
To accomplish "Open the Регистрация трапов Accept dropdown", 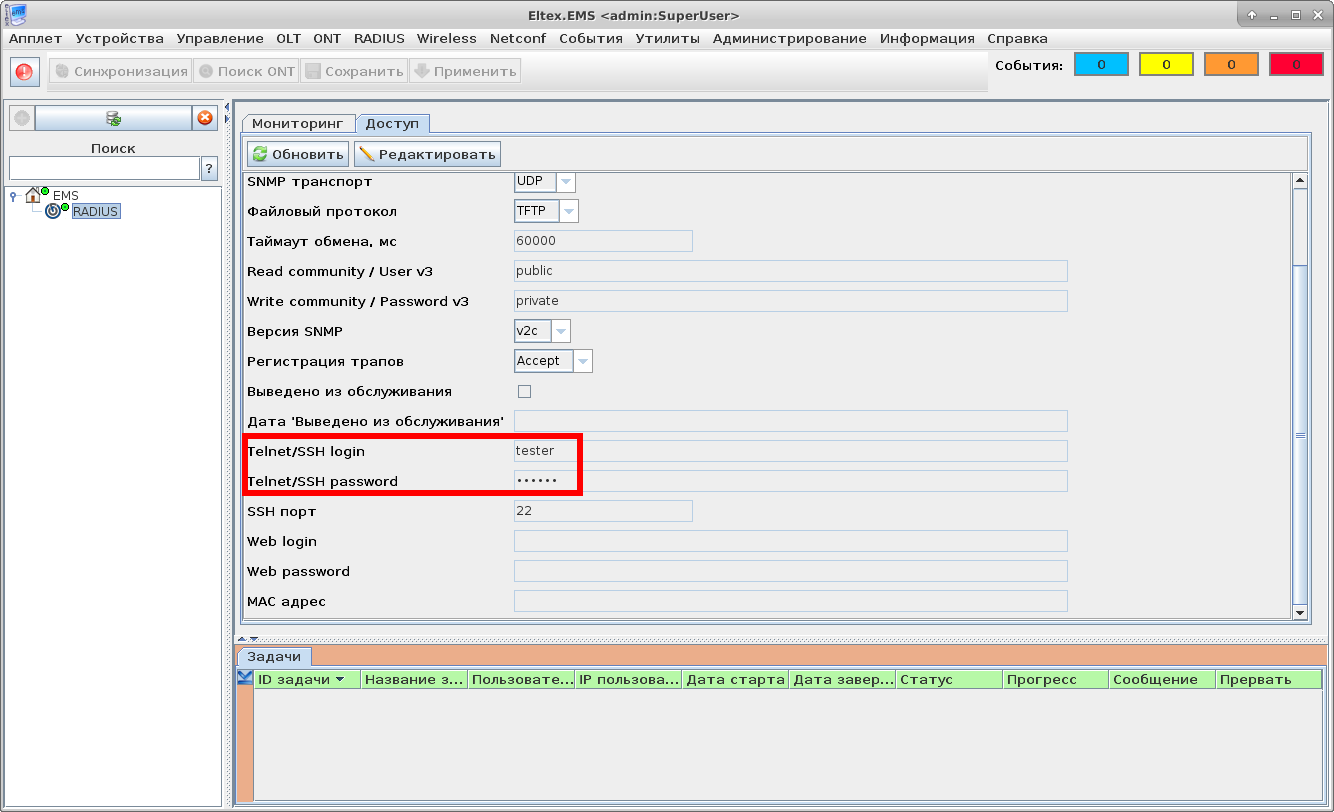I will point(583,361).
